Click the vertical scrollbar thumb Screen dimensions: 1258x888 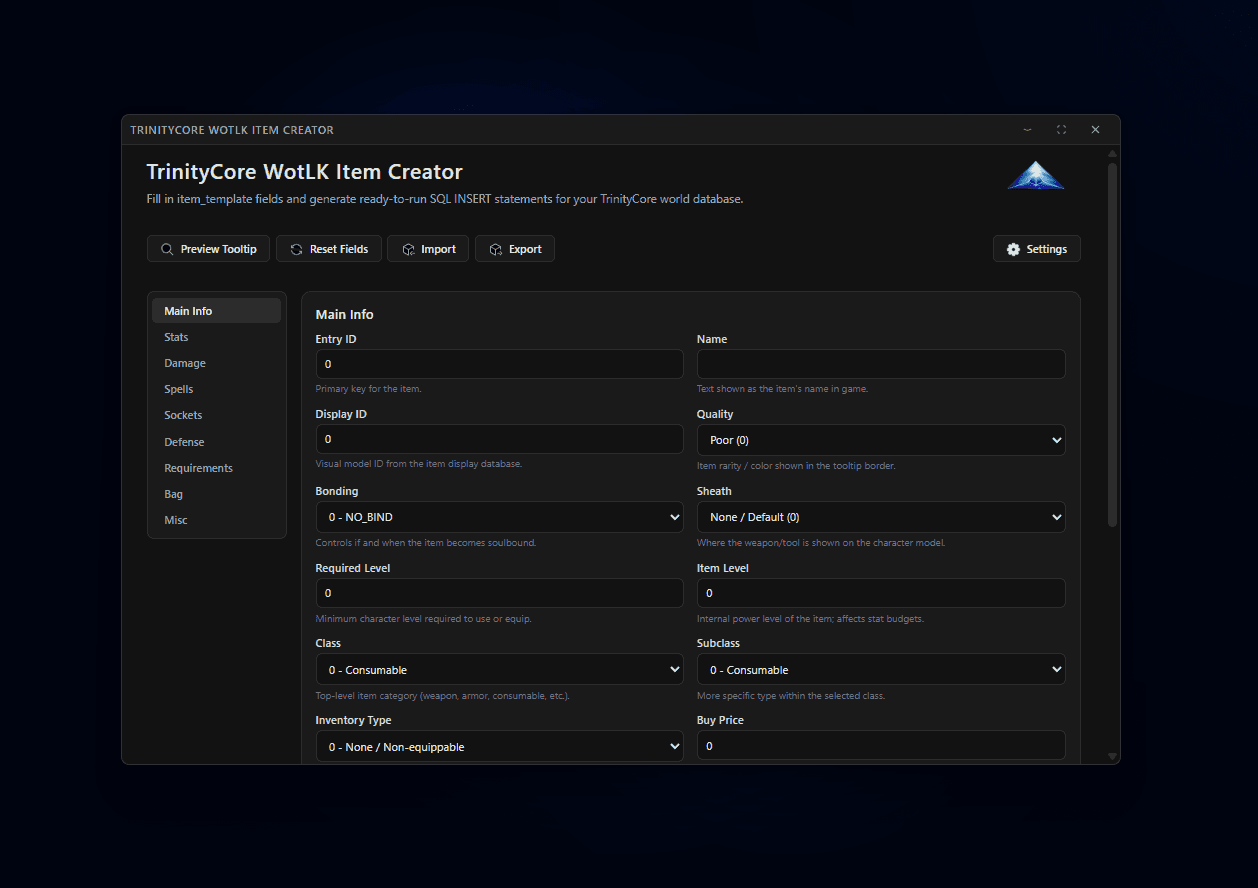click(x=1112, y=345)
